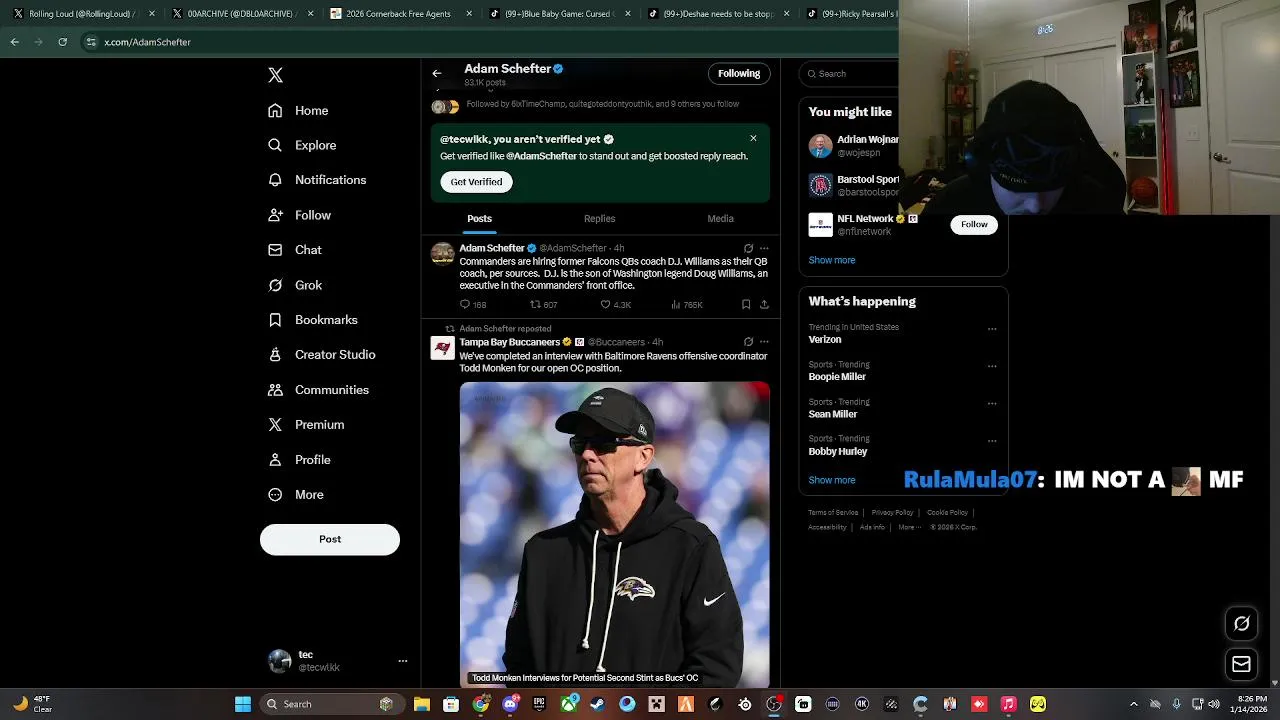
Task: Like the Commanders hiring post
Action: [x=615, y=305]
